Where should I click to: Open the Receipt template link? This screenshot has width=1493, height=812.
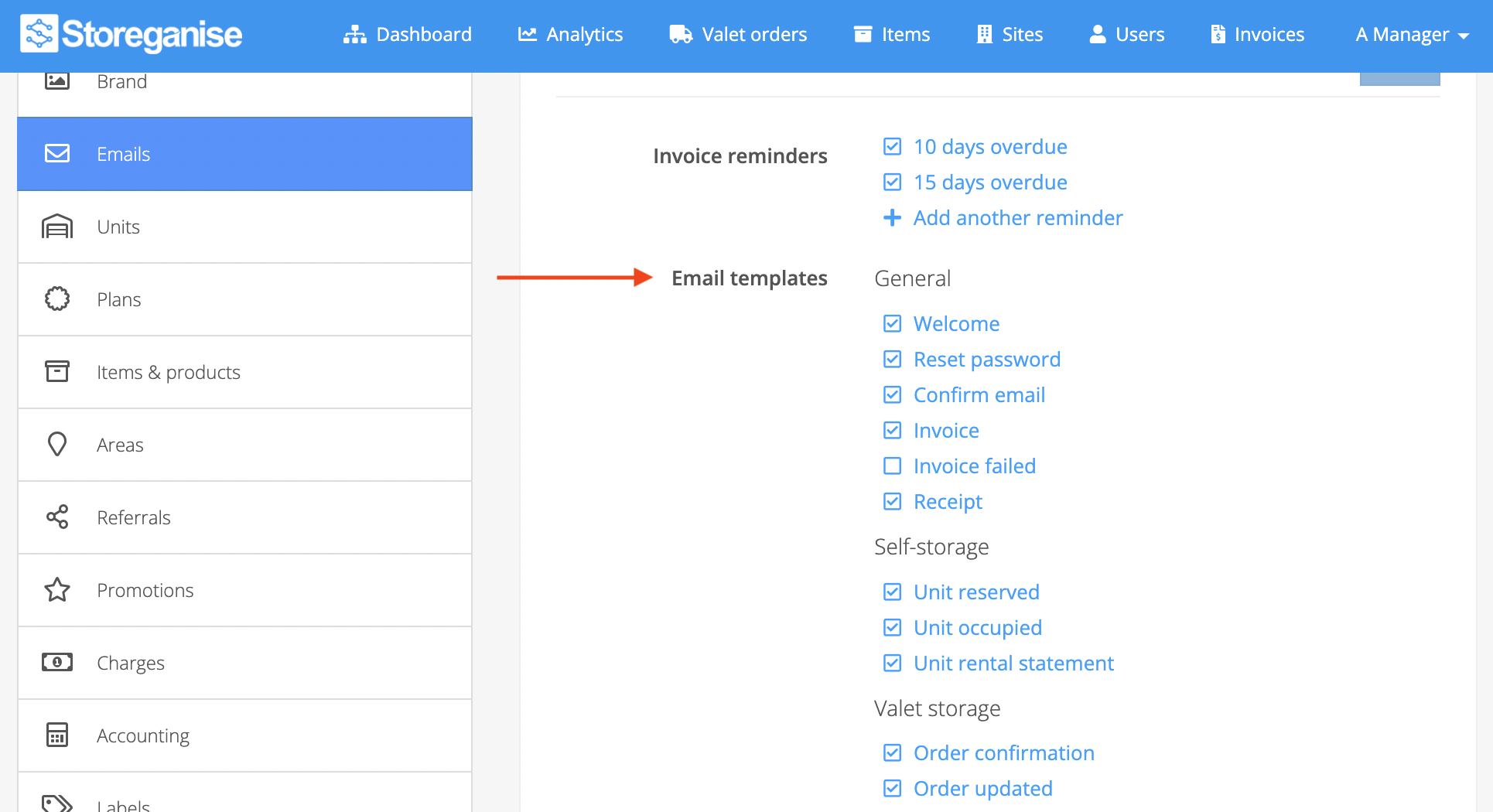(948, 502)
